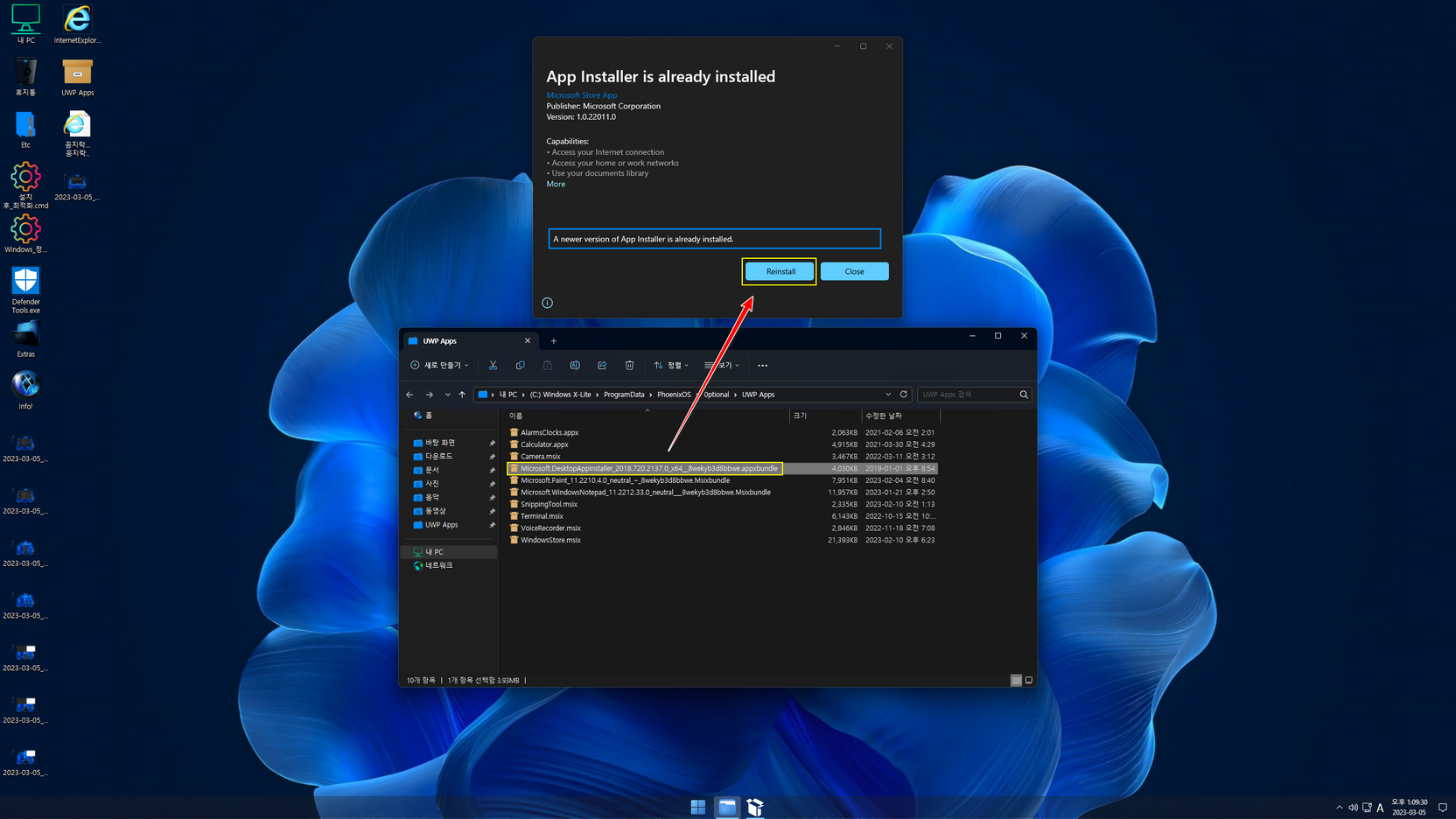
Task: Select the UWP Apps Explorer tab
Action: (x=468, y=341)
